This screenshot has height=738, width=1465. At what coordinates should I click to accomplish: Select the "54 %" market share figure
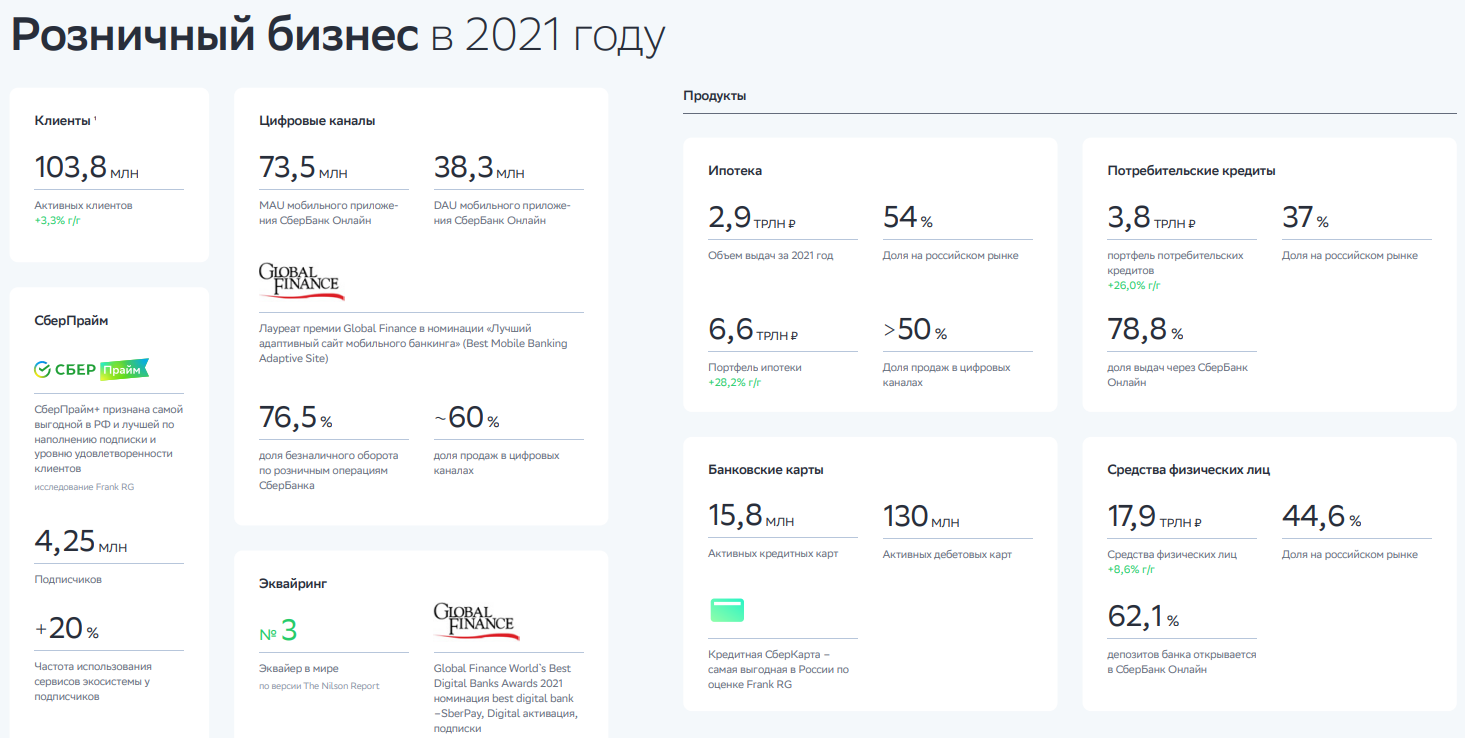[x=908, y=217]
